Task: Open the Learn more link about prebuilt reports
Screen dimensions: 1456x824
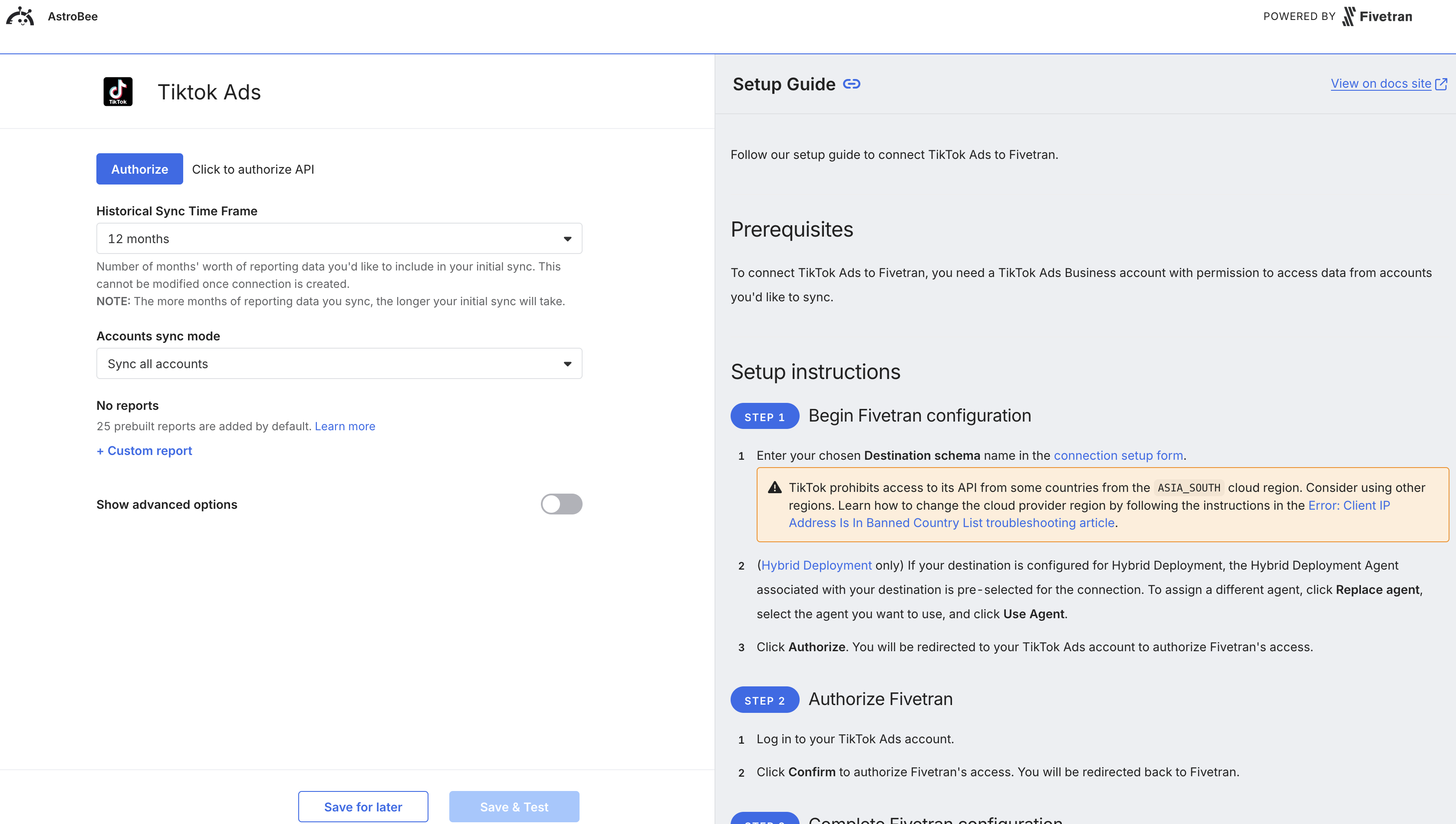Action: click(345, 426)
